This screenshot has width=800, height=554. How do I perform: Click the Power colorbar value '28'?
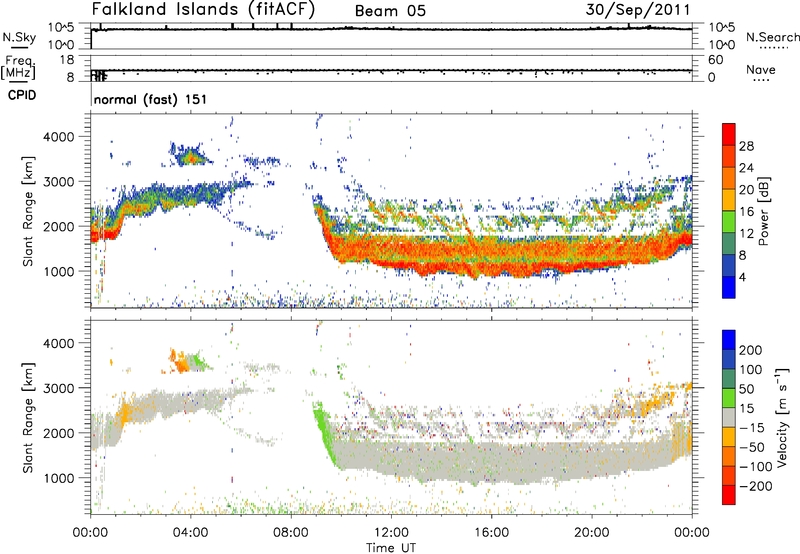coord(746,146)
